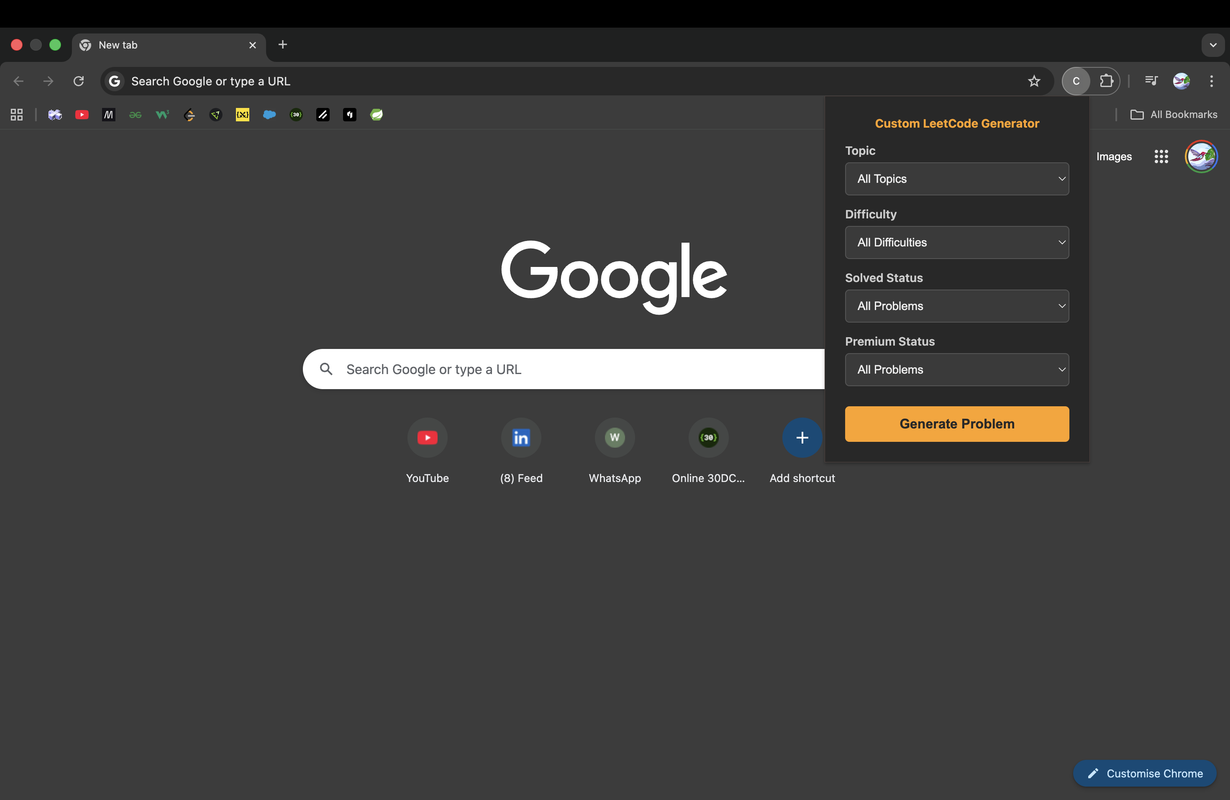Expand the Difficulty dropdown "All Difficulties"
Screen dimensions: 1230x800
(957, 242)
